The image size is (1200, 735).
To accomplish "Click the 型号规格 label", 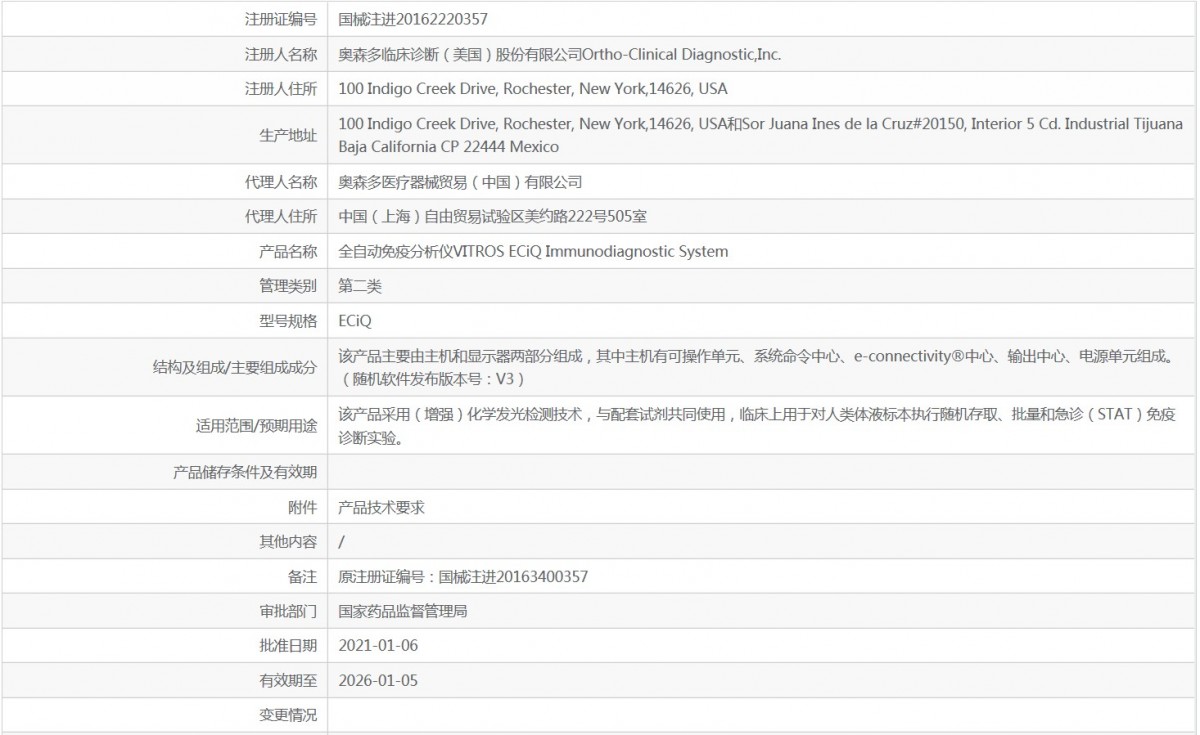I will [x=288, y=321].
